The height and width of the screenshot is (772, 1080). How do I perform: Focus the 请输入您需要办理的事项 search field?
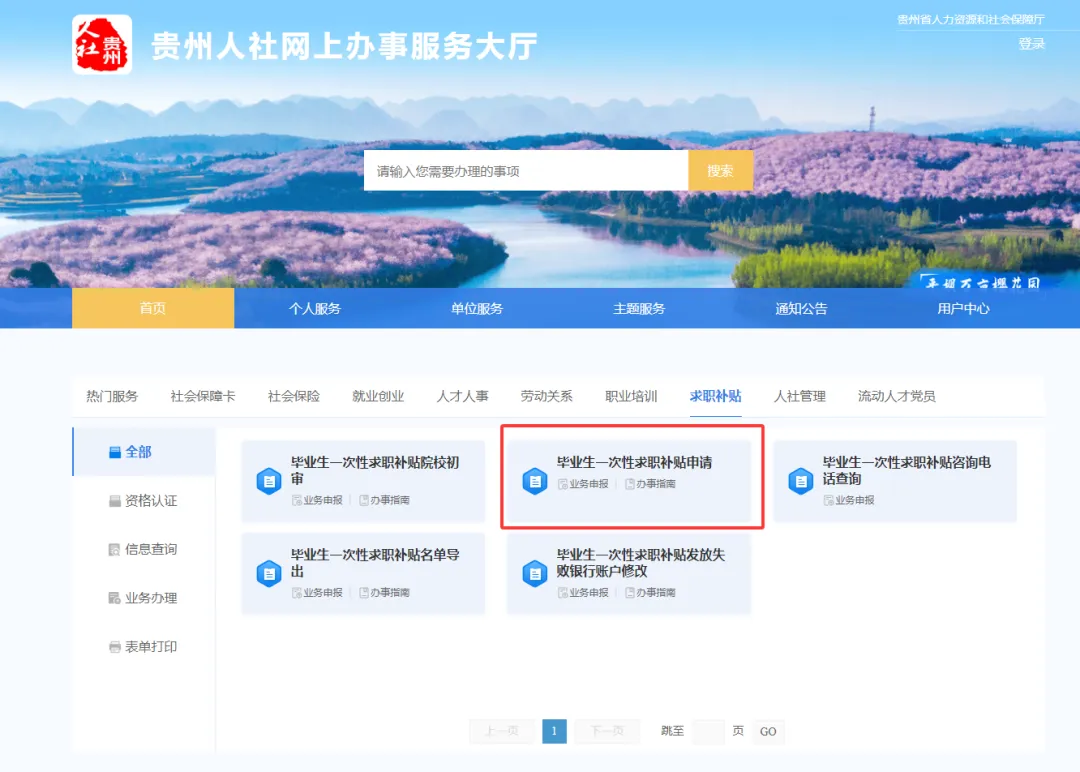click(x=526, y=170)
